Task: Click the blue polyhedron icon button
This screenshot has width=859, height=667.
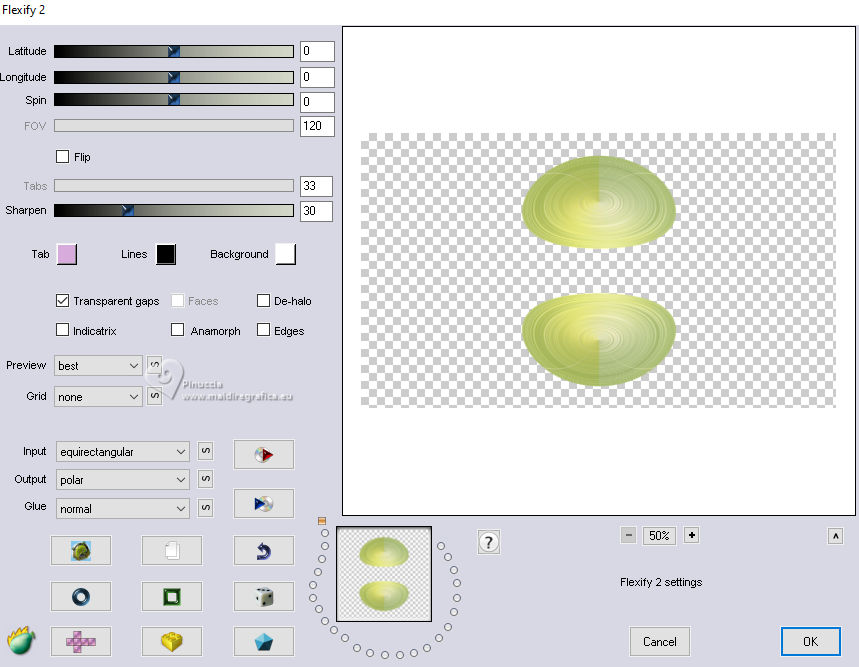Action: click(x=264, y=641)
